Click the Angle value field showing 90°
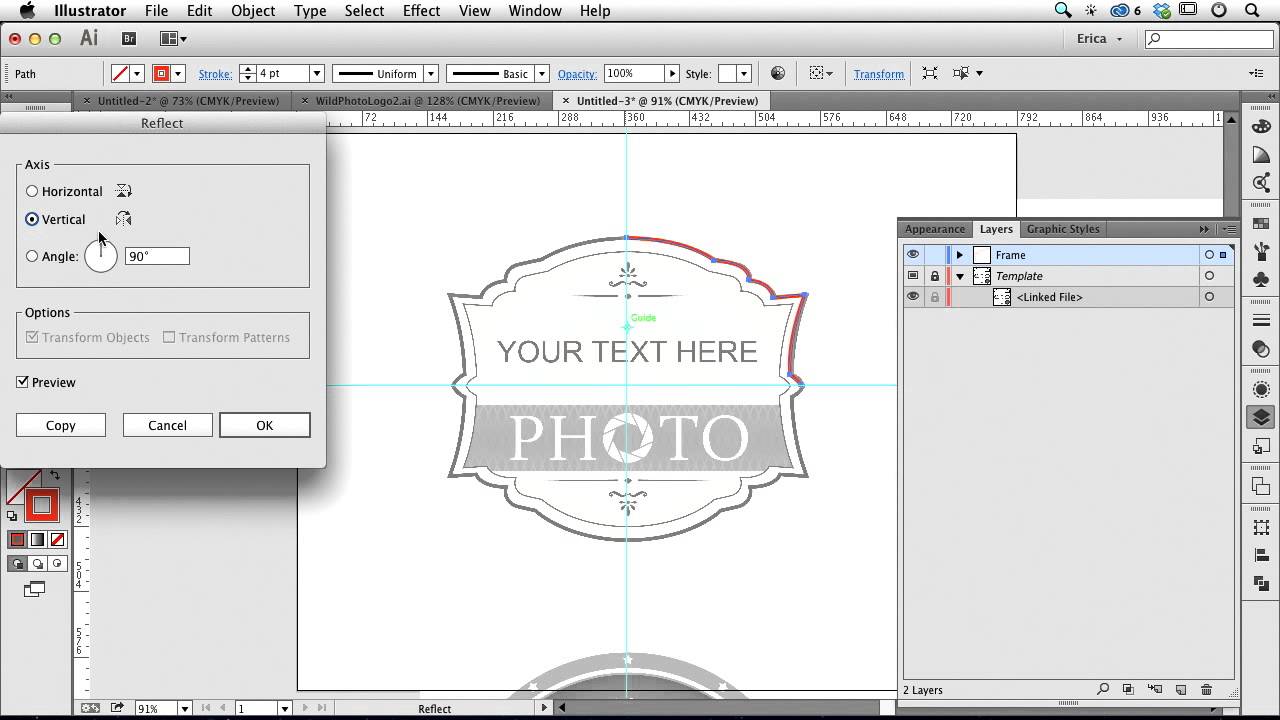The image size is (1280, 720). [157, 256]
